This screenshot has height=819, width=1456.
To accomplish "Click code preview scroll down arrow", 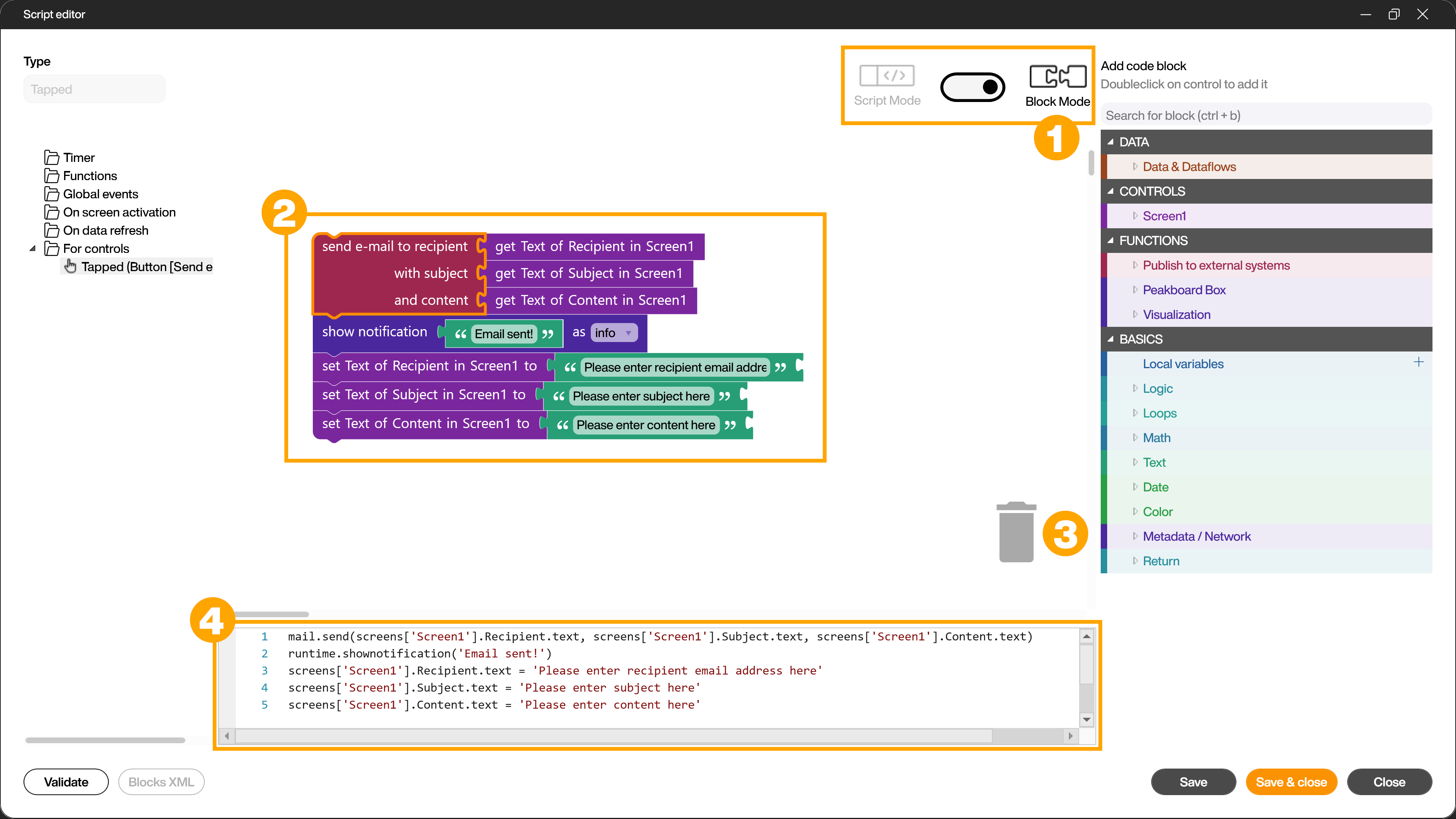I will pyautogui.click(x=1086, y=720).
